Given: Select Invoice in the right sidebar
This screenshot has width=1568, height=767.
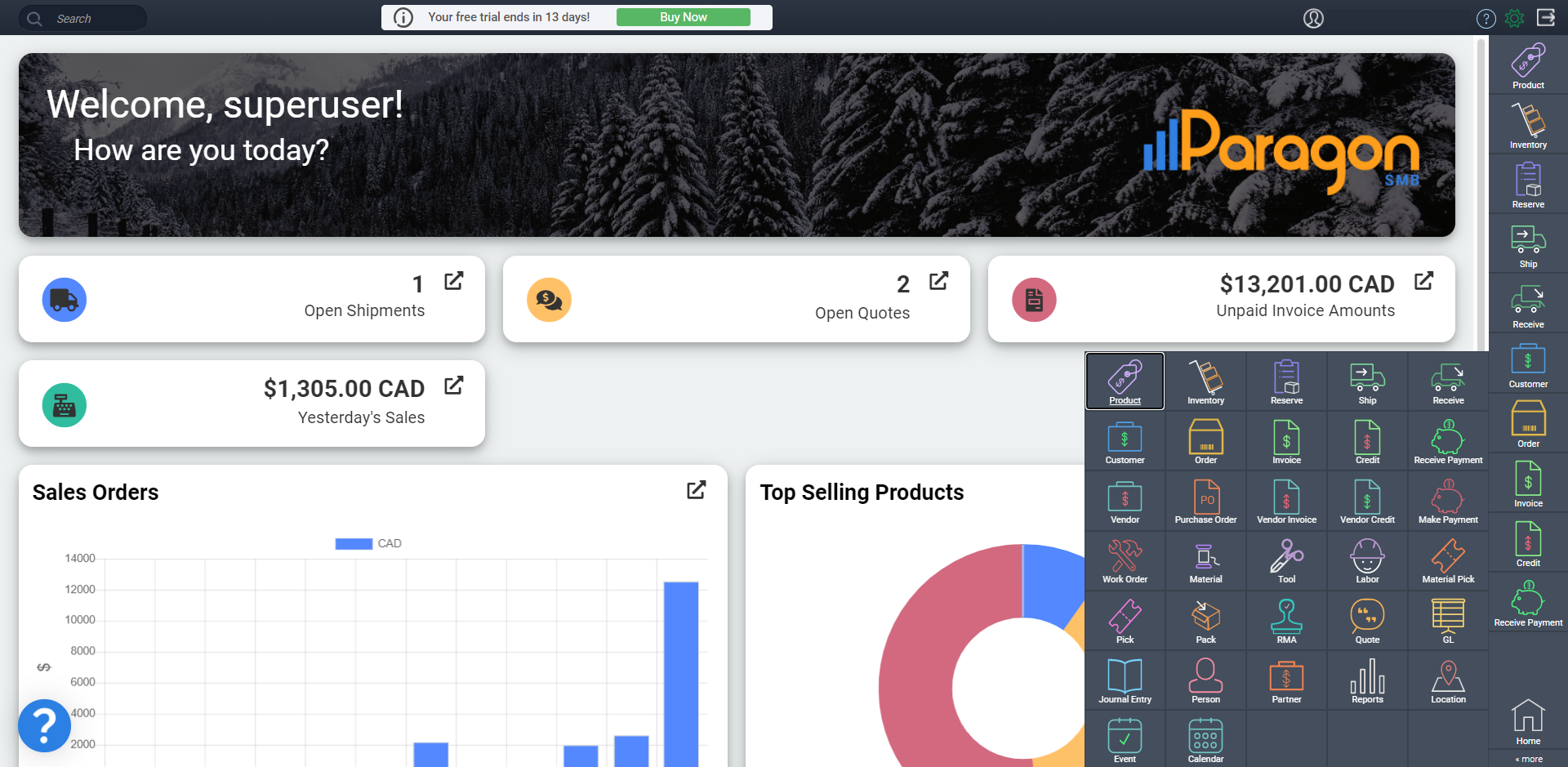Looking at the screenshot, I should (x=1528, y=484).
